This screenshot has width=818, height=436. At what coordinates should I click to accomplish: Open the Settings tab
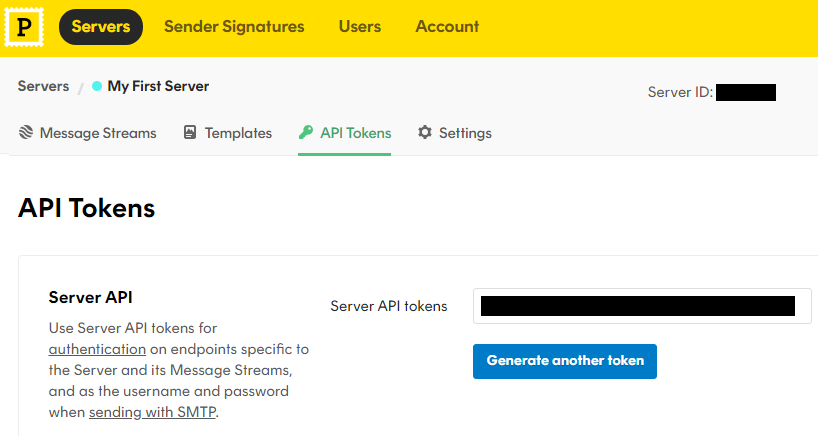455,133
